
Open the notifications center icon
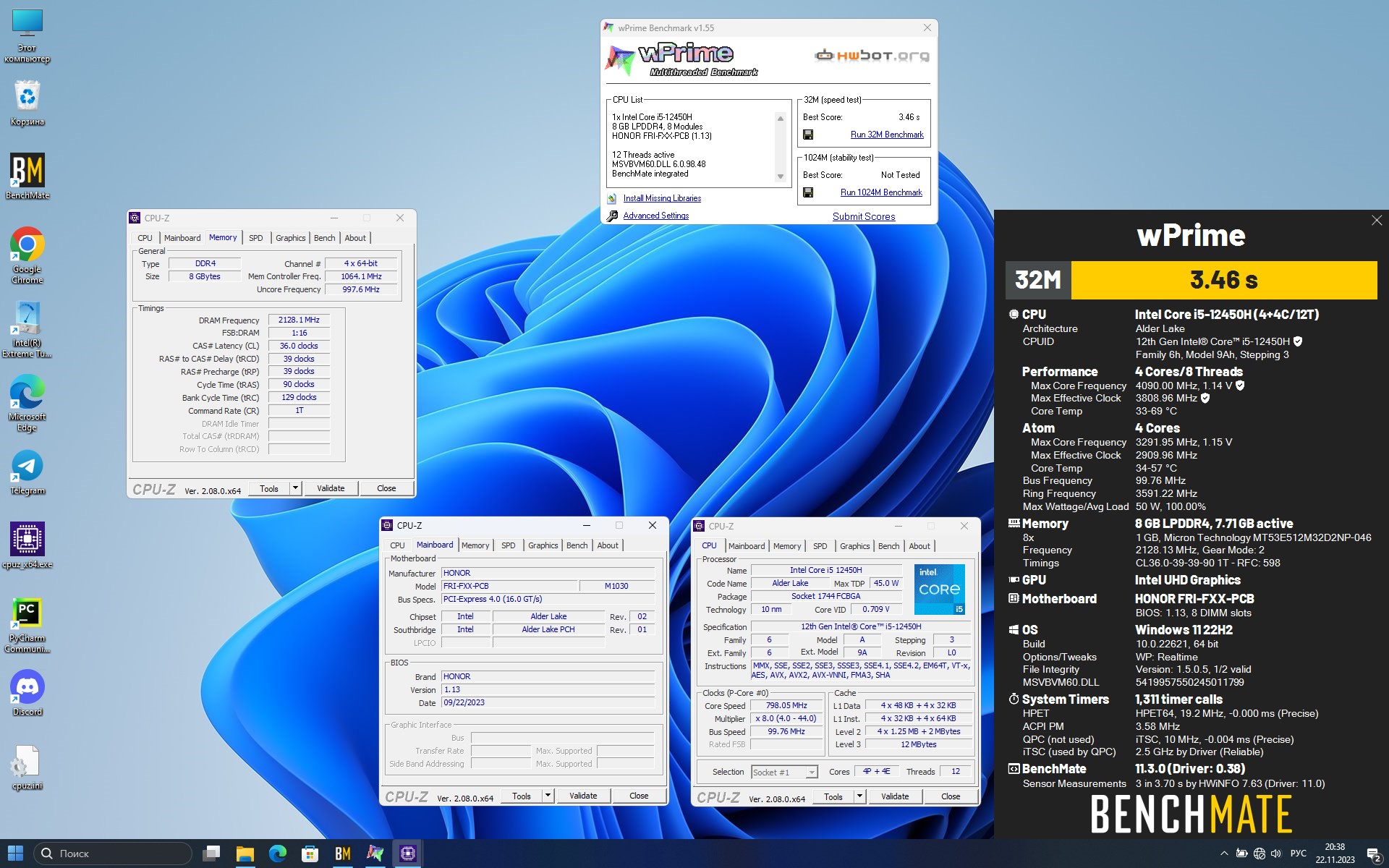[1374, 854]
